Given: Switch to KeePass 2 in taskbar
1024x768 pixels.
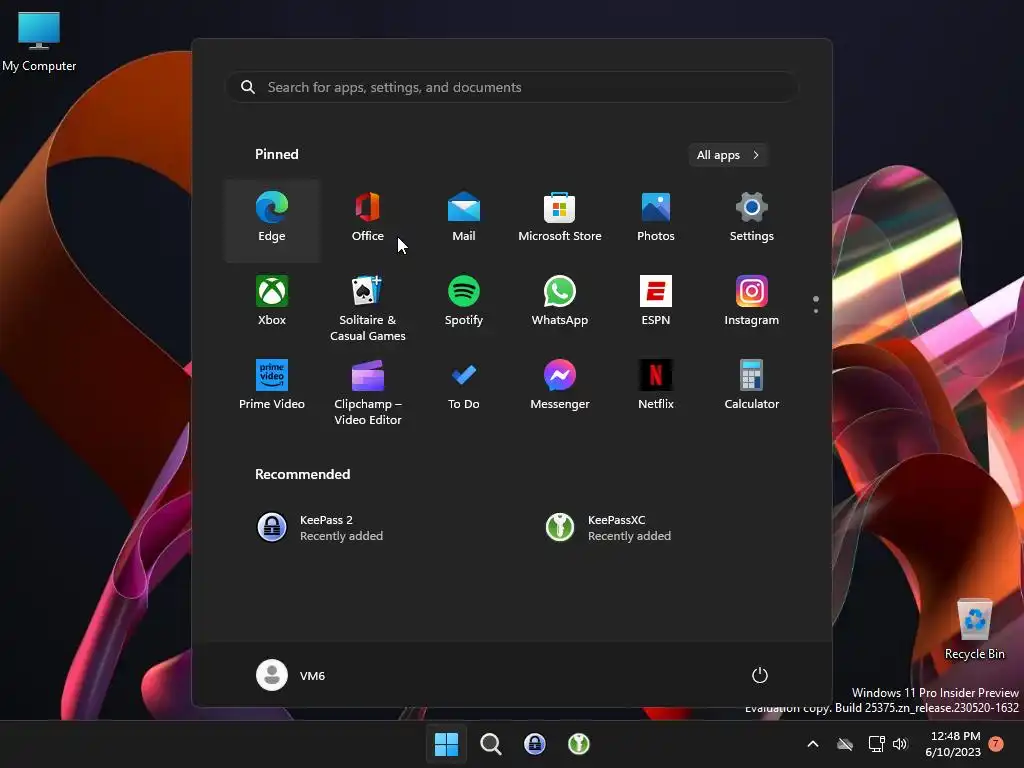Looking at the screenshot, I should (x=535, y=744).
